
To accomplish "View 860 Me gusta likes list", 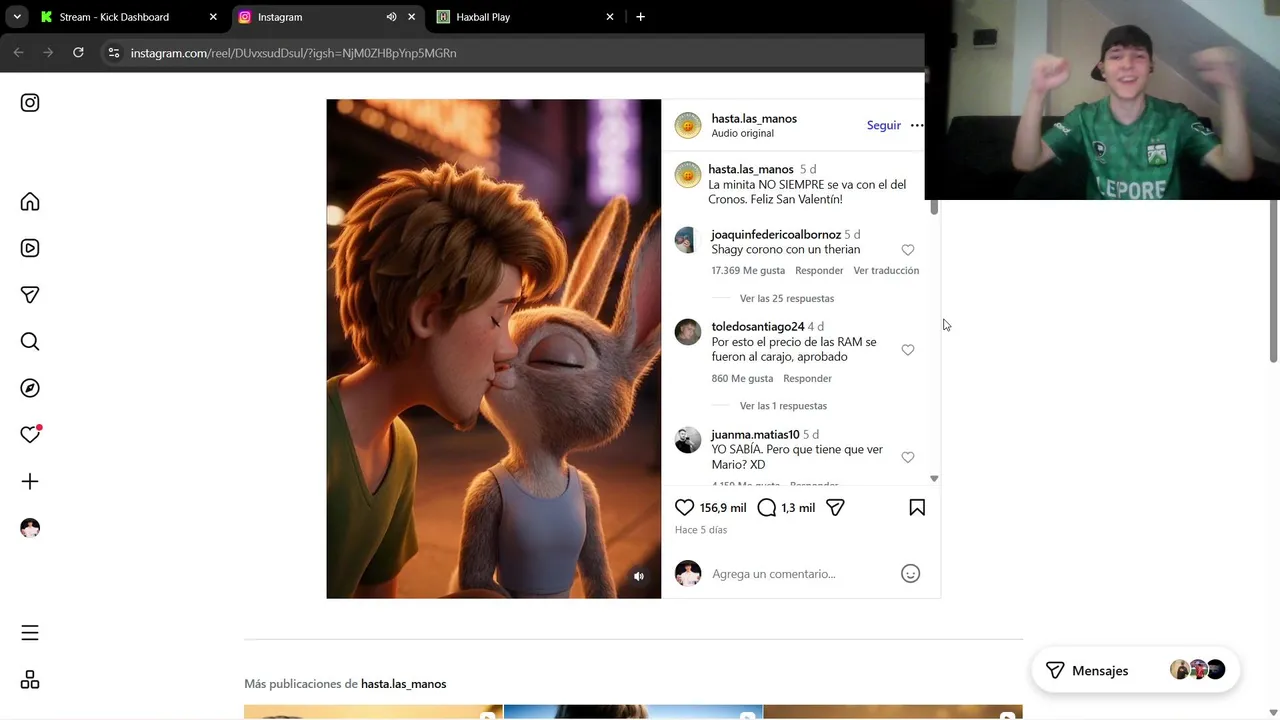I will pos(742,379).
